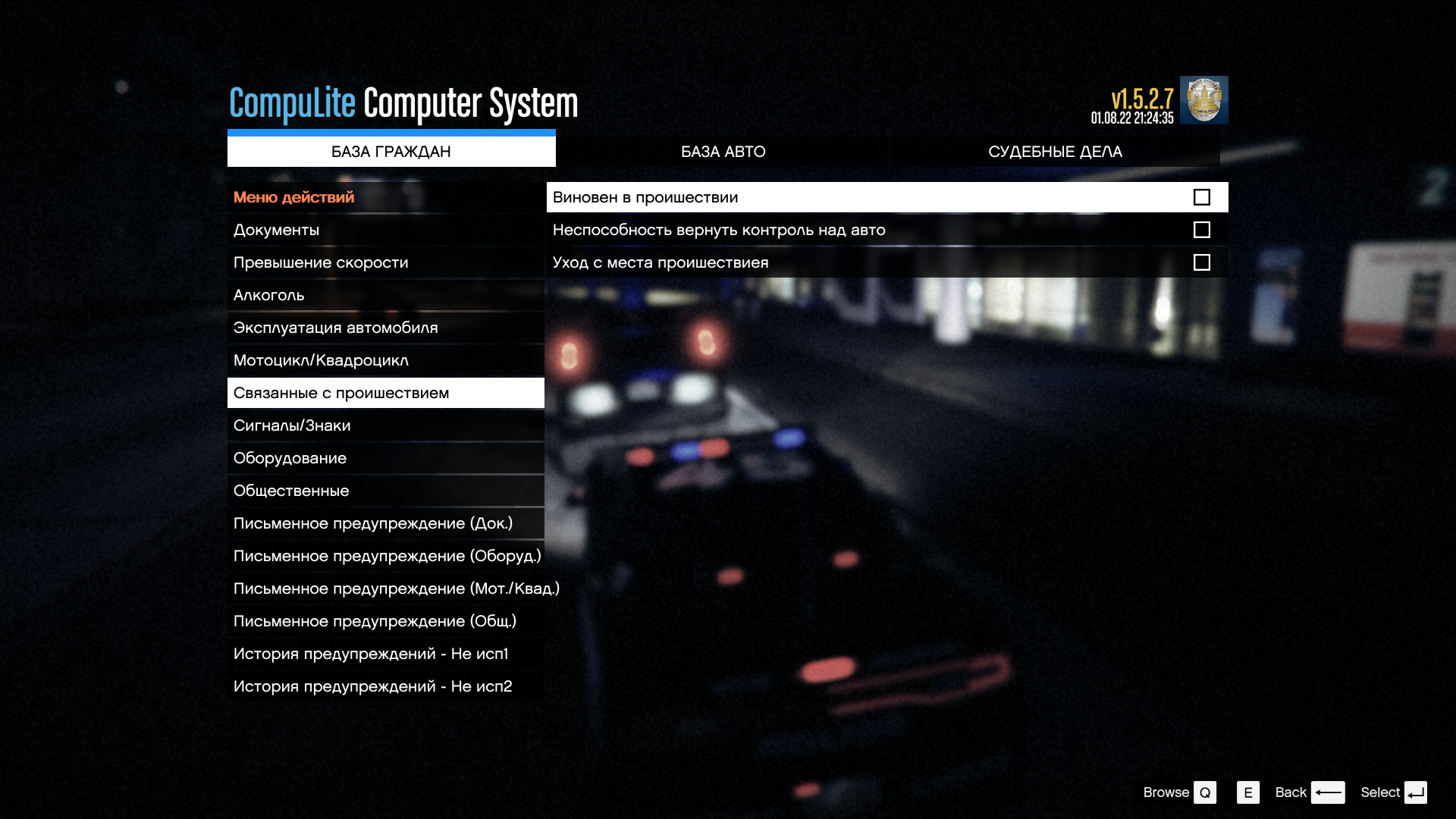Enable 'Уход с места происшествиея' checkbox
Image resolution: width=1456 pixels, height=819 pixels.
pos(1201,262)
